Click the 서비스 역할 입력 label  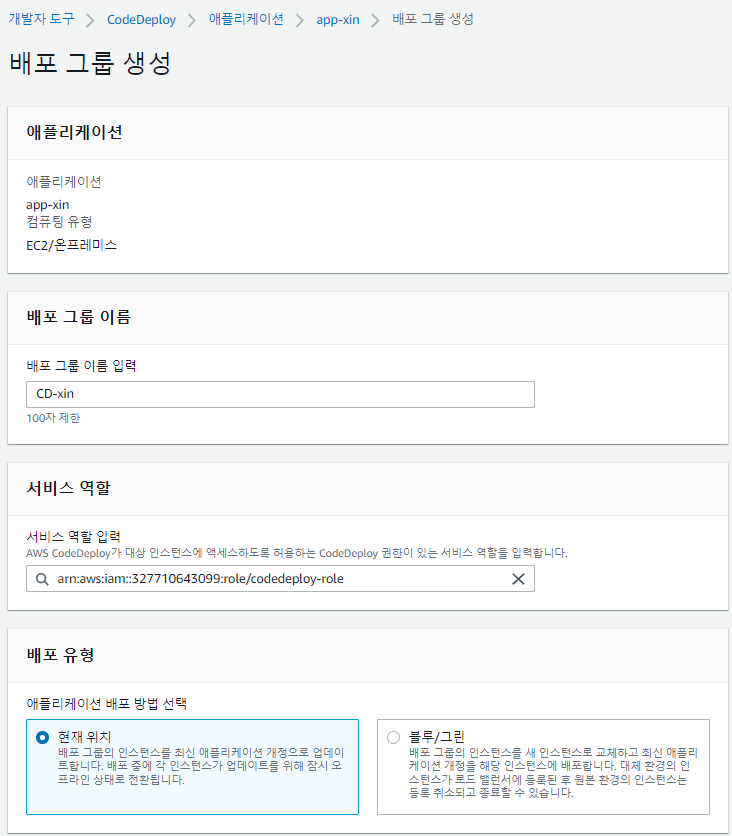tap(73, 537)
